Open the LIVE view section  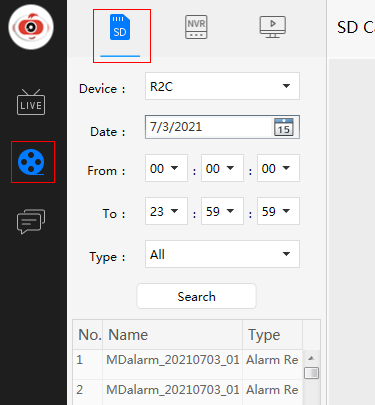point(31,102)
